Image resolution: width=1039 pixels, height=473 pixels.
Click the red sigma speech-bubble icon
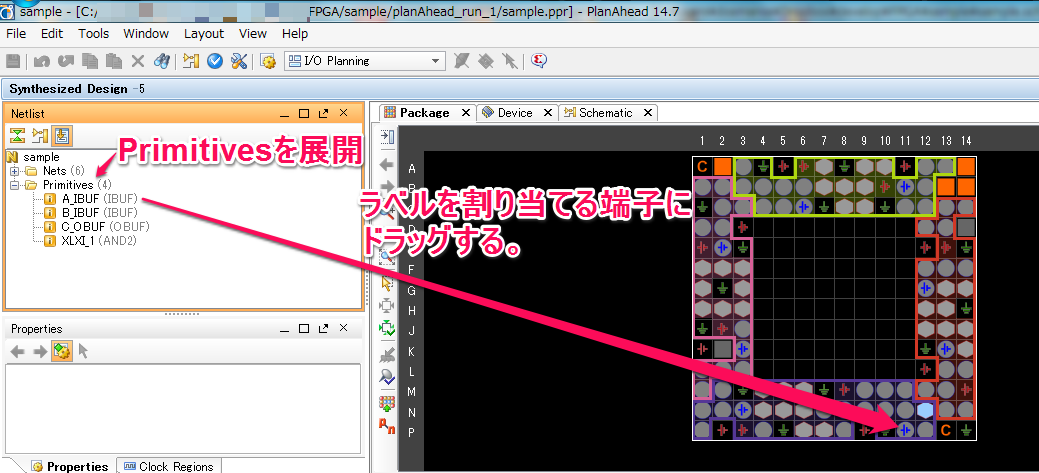tap(539, 61)
